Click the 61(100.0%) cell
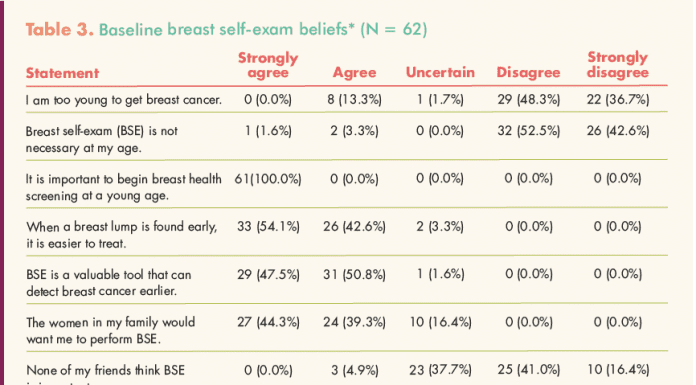The image size is (696, 385). pos(268,179)
